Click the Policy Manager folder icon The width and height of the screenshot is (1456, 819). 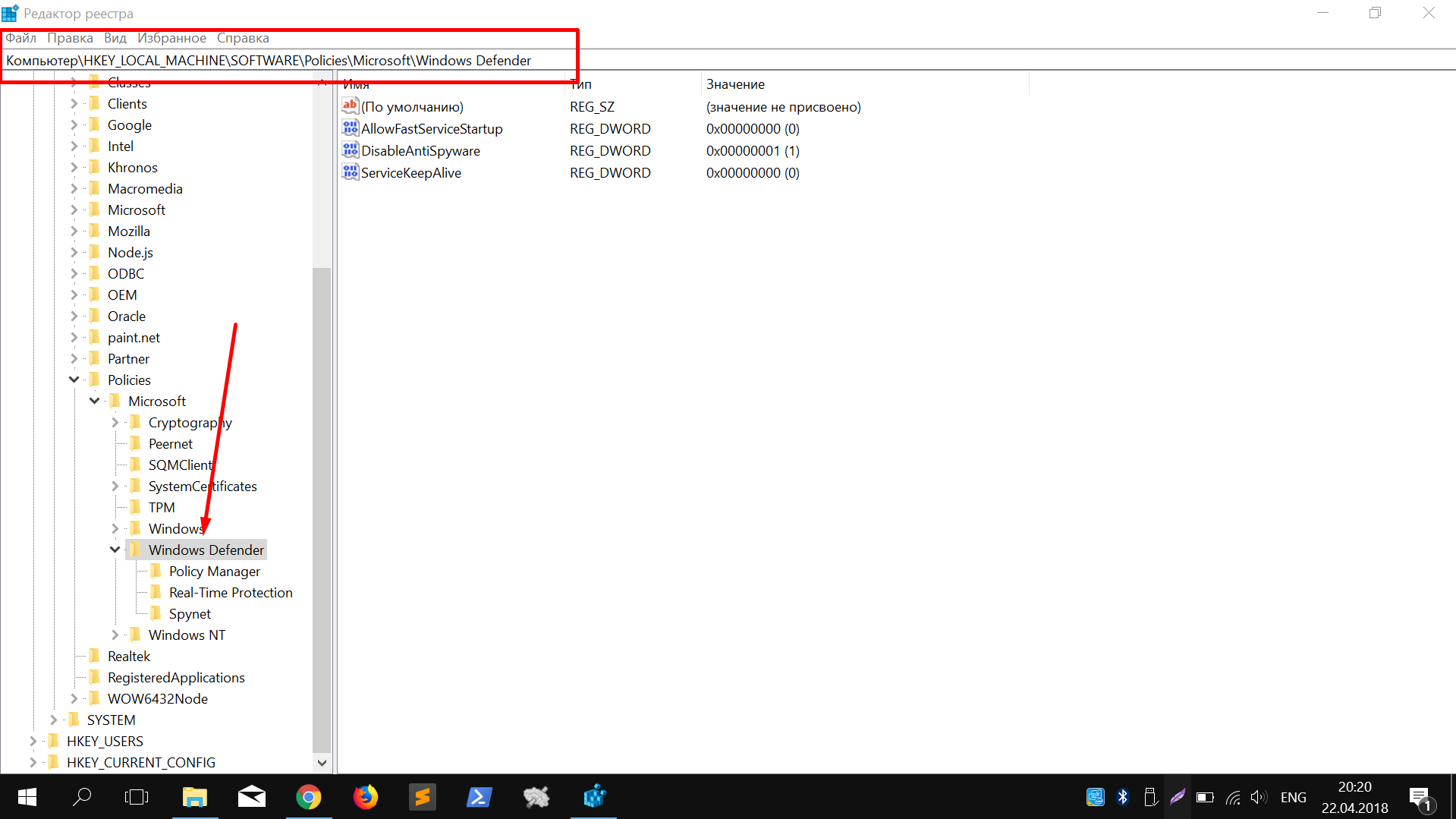point(156,571)
